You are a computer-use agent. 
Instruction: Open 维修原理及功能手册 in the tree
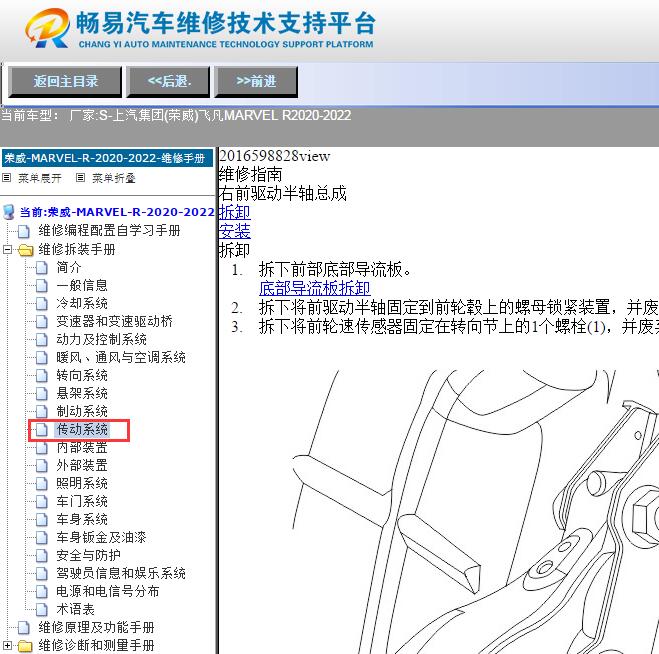point(96,628)
